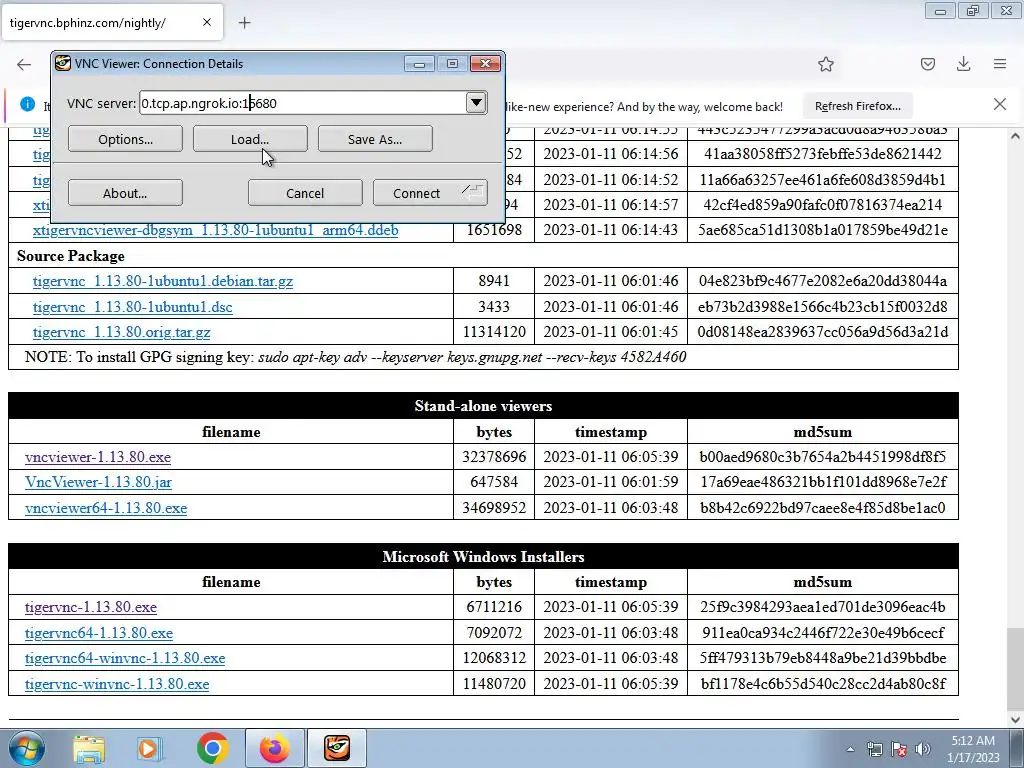This screenshot has width=1024, height=768.
Task: Open Windows Explorer from taskbar
Action: (89, 748)
